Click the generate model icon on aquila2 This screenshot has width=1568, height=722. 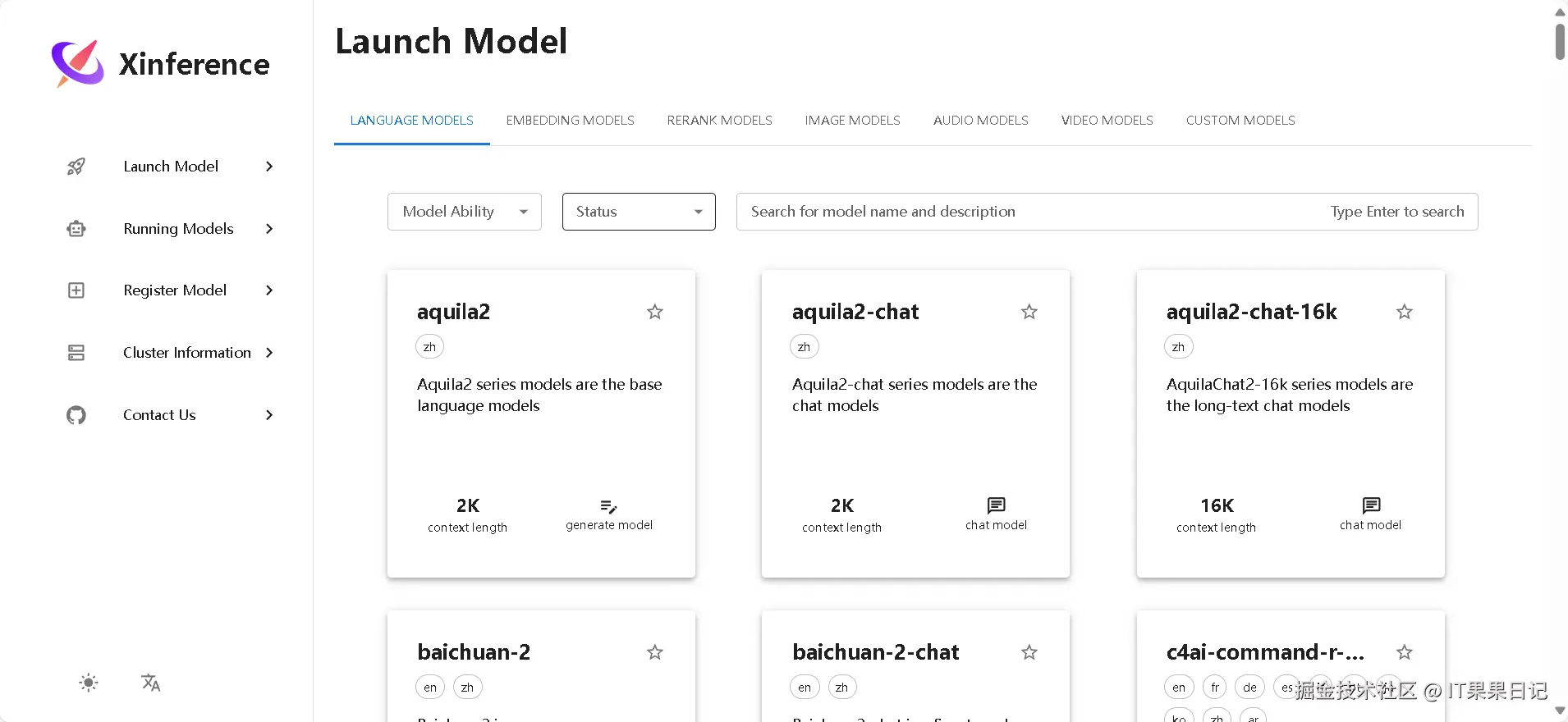[x=608, y=506]
